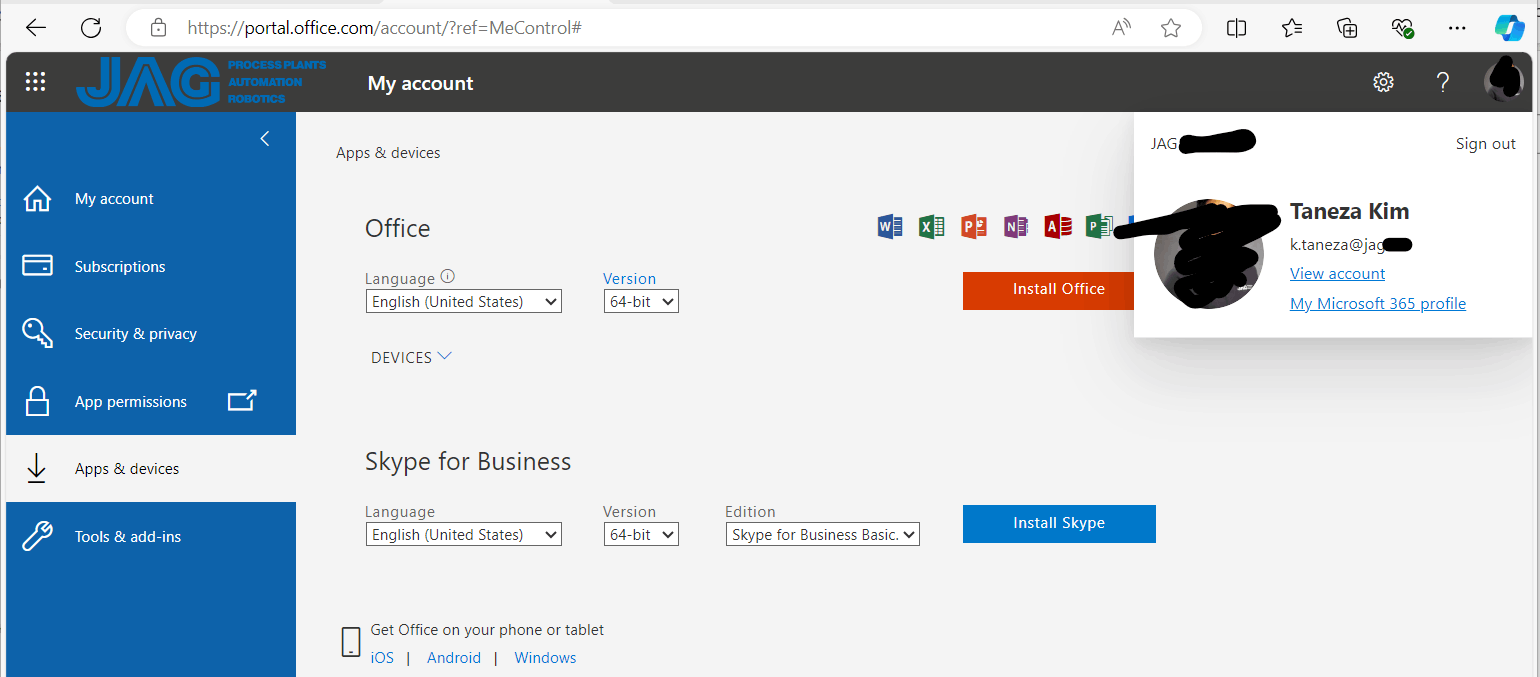Click Sign out link
The image size is (1540, 677).
[1486, 144]
